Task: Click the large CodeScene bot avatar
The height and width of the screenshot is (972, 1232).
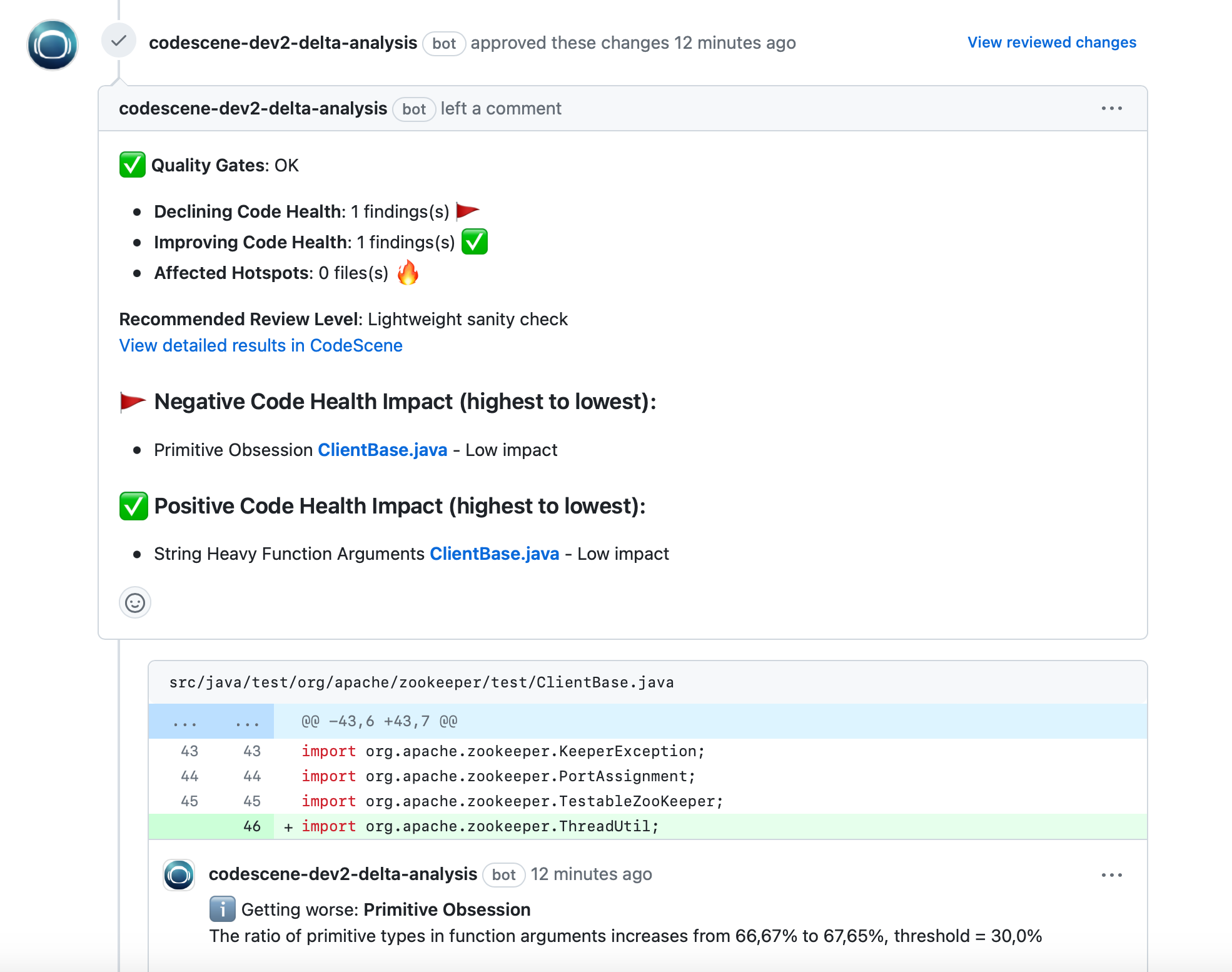Action: click(53, 45)
